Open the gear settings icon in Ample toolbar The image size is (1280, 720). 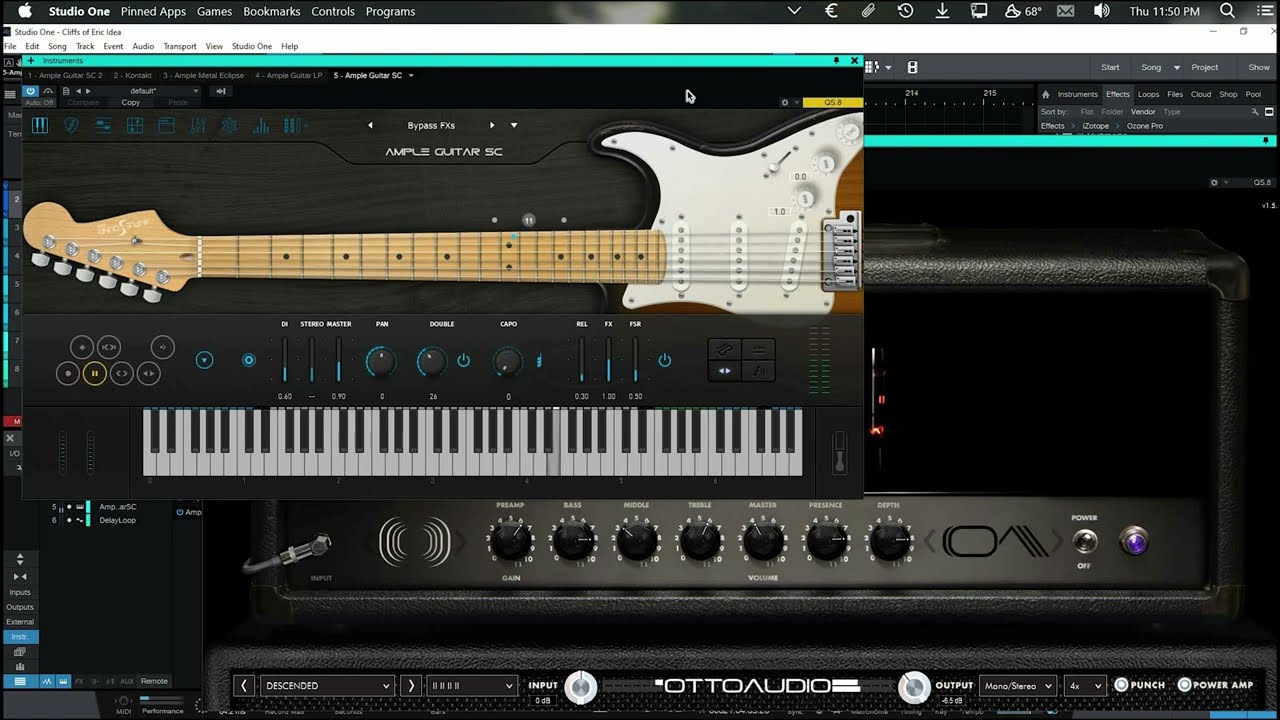(x=229, y=126)
